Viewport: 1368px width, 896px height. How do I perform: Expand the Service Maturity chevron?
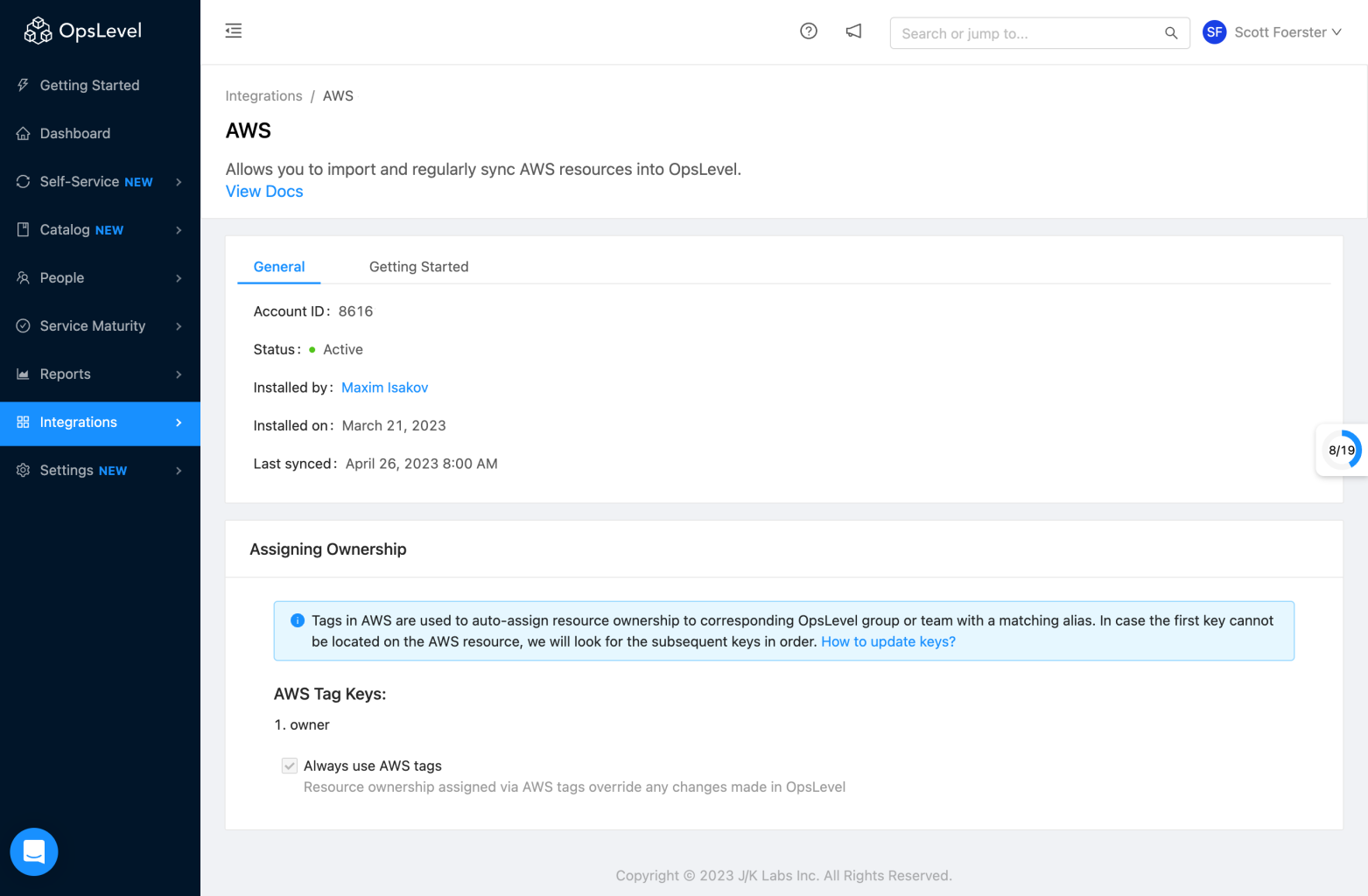point(179,326)
